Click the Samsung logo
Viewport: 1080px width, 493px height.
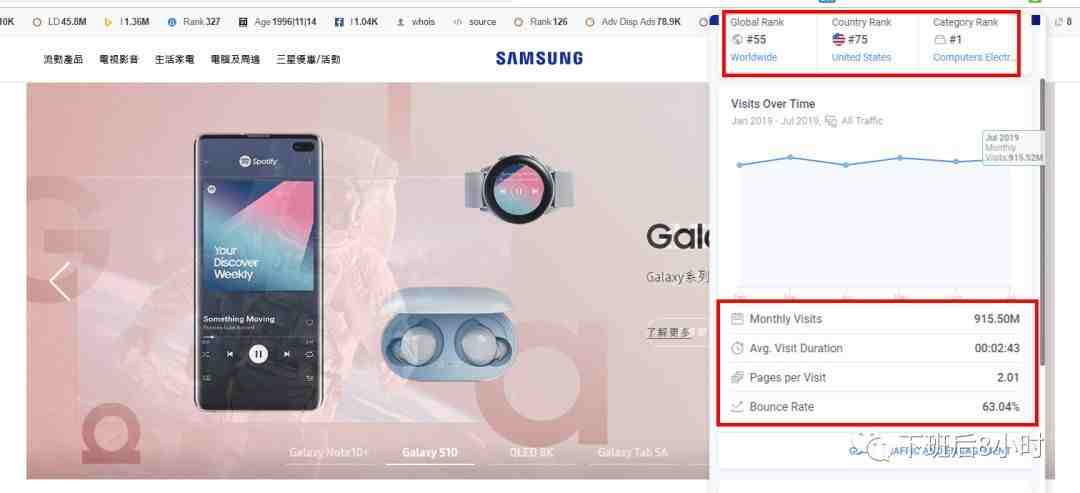[539, 59]
